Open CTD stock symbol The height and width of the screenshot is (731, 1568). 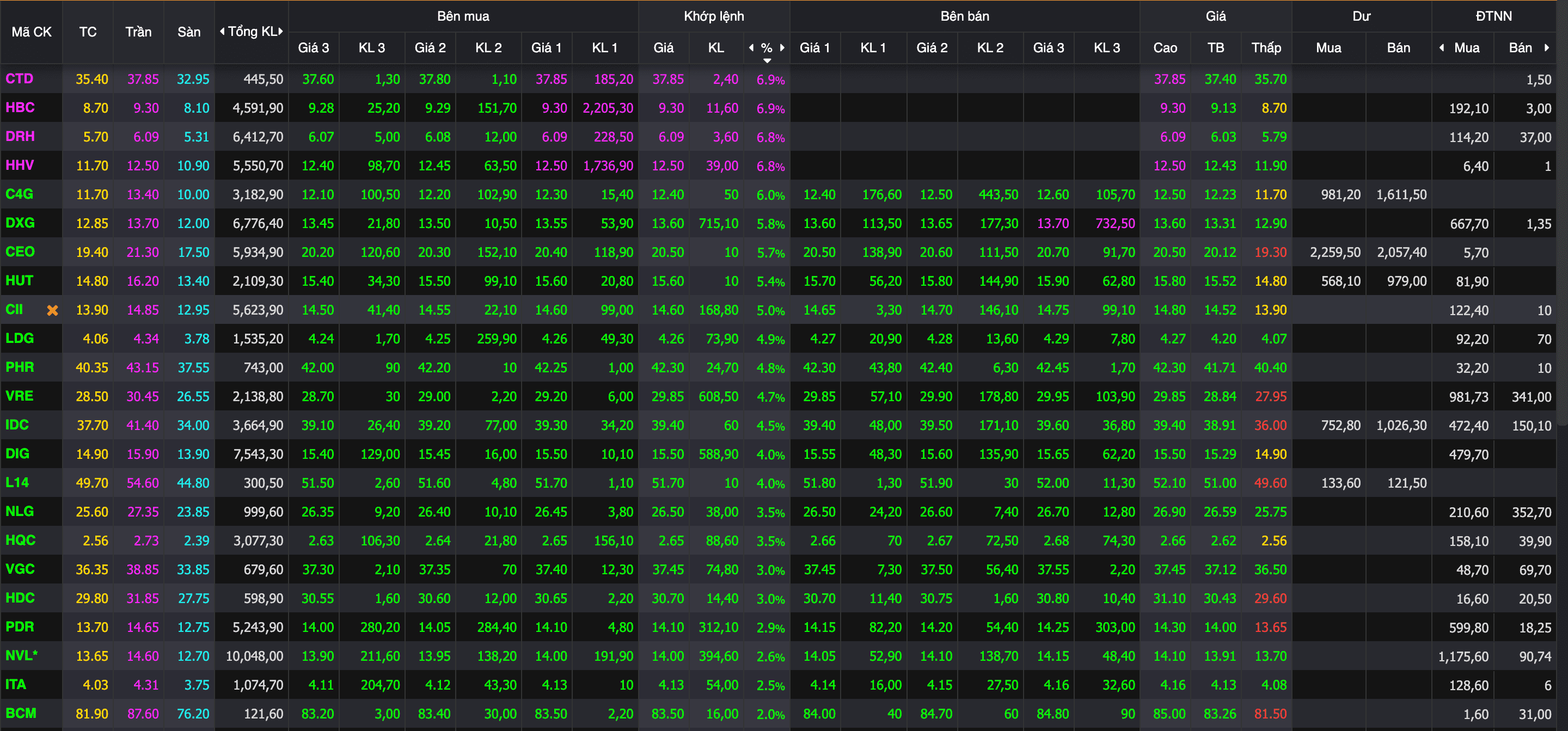pyautogui.click(x=20, y=79)
